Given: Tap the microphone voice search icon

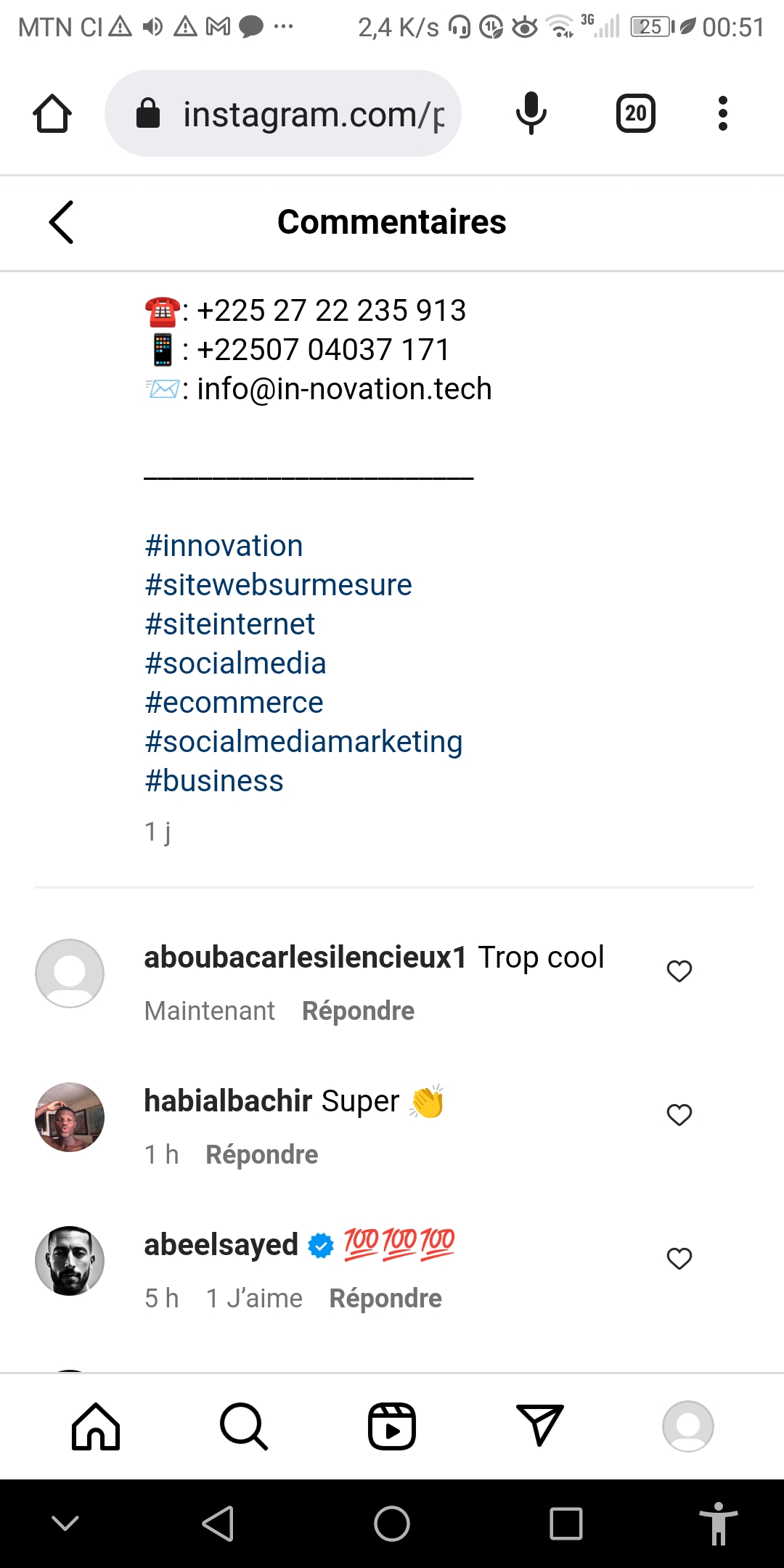Looking at the screenshot, I should pos(531,114).
